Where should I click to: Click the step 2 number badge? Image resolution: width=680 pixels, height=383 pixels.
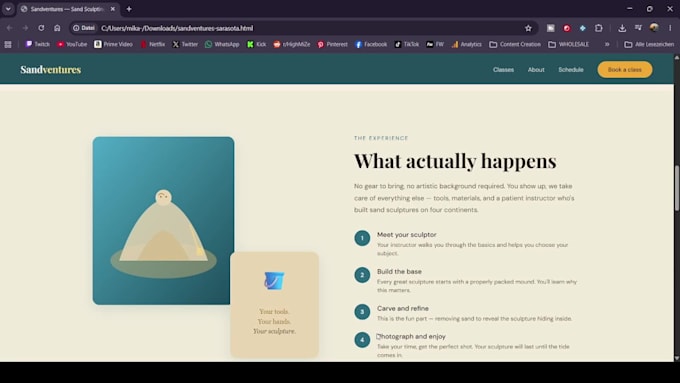pos(362,275)
